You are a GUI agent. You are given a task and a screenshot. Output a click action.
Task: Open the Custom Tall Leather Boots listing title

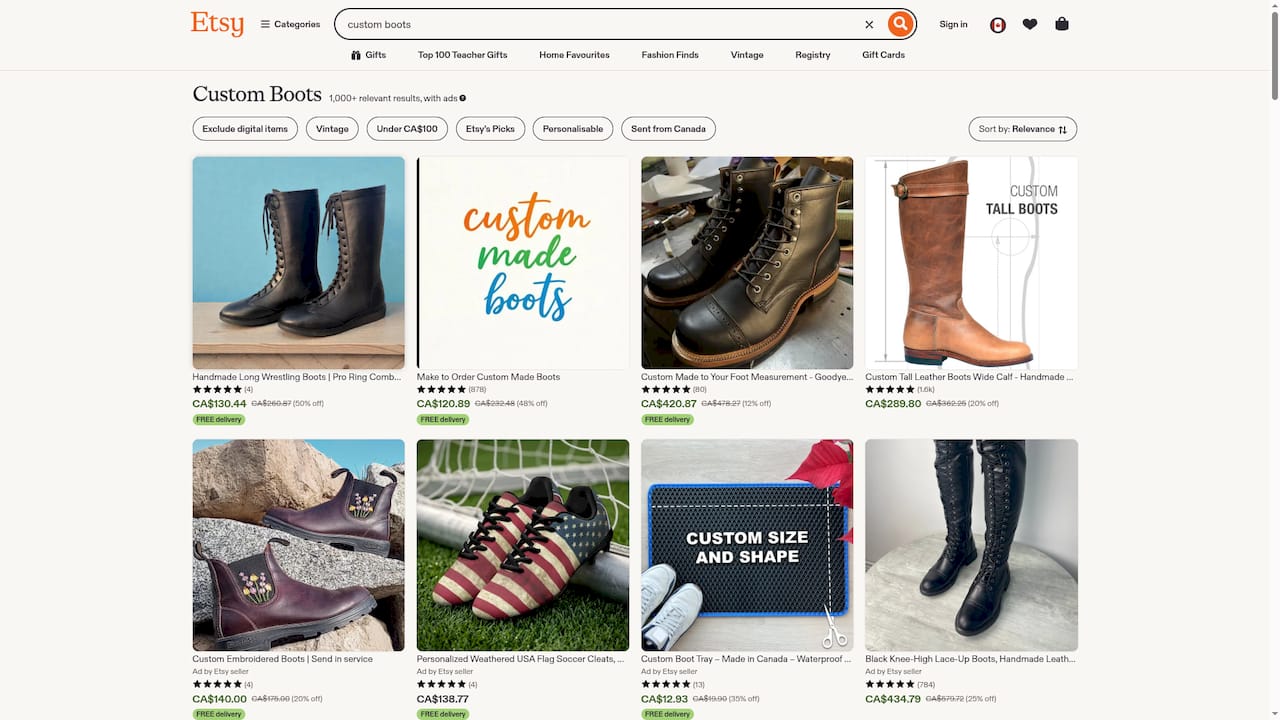coord(969,377)
